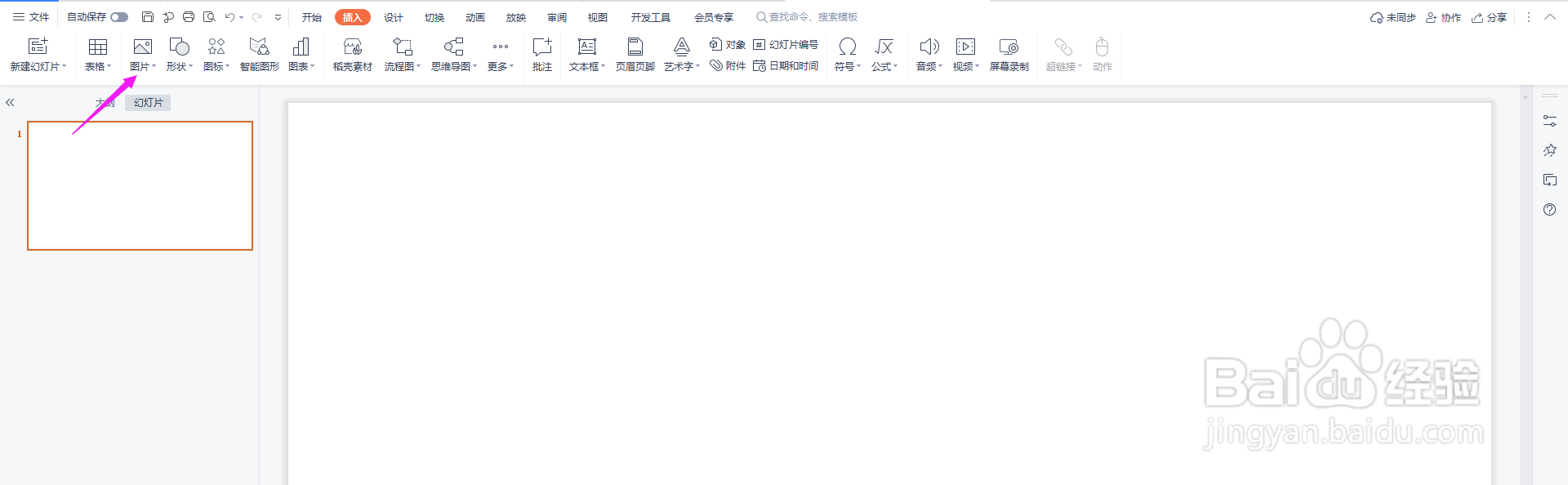Screen dimensions: 1568x485
Task: Click the Symbol (符号) icon
Action: click(x=848, y=47)
